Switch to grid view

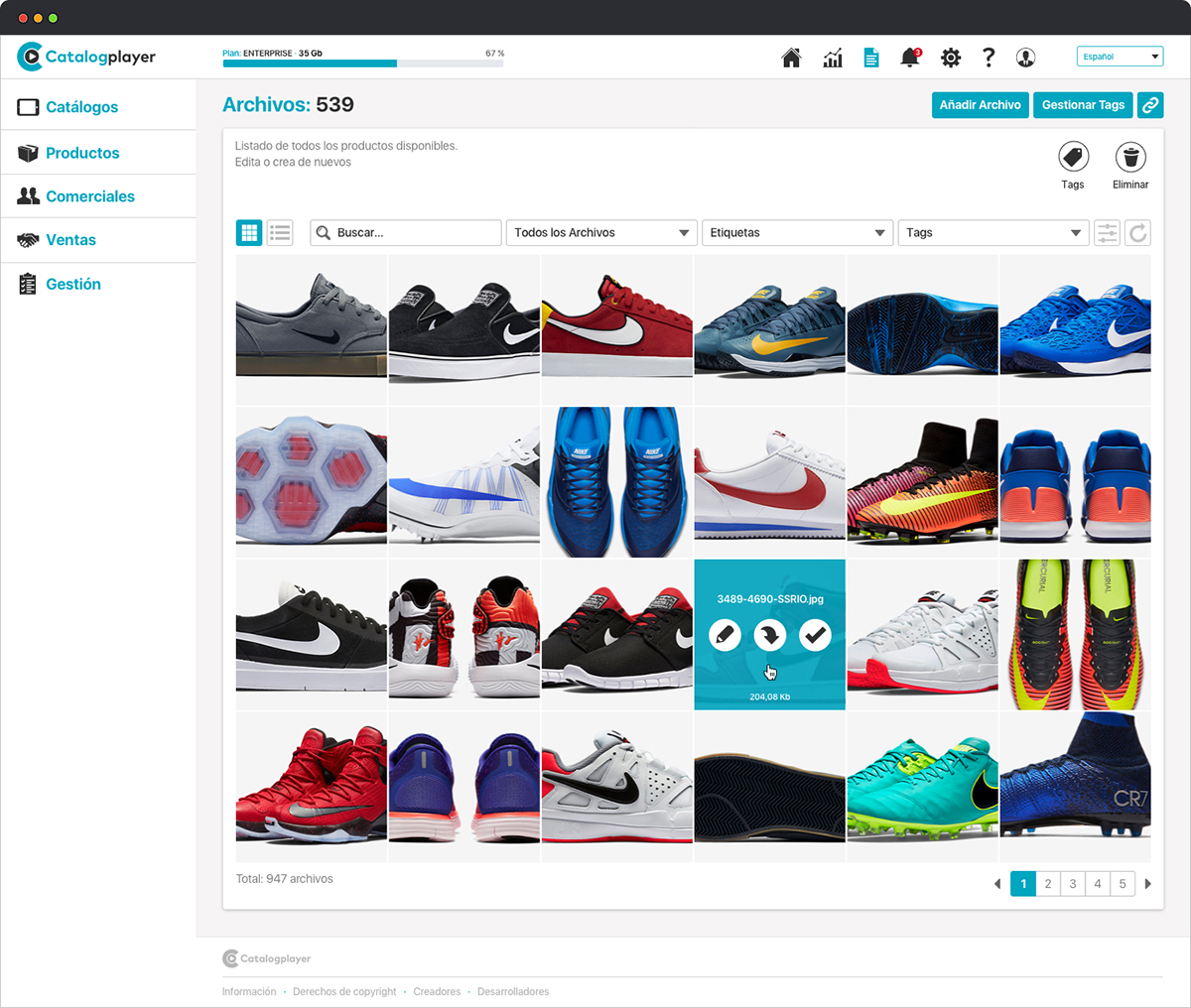pyautogui.click(x=249, y=233)
